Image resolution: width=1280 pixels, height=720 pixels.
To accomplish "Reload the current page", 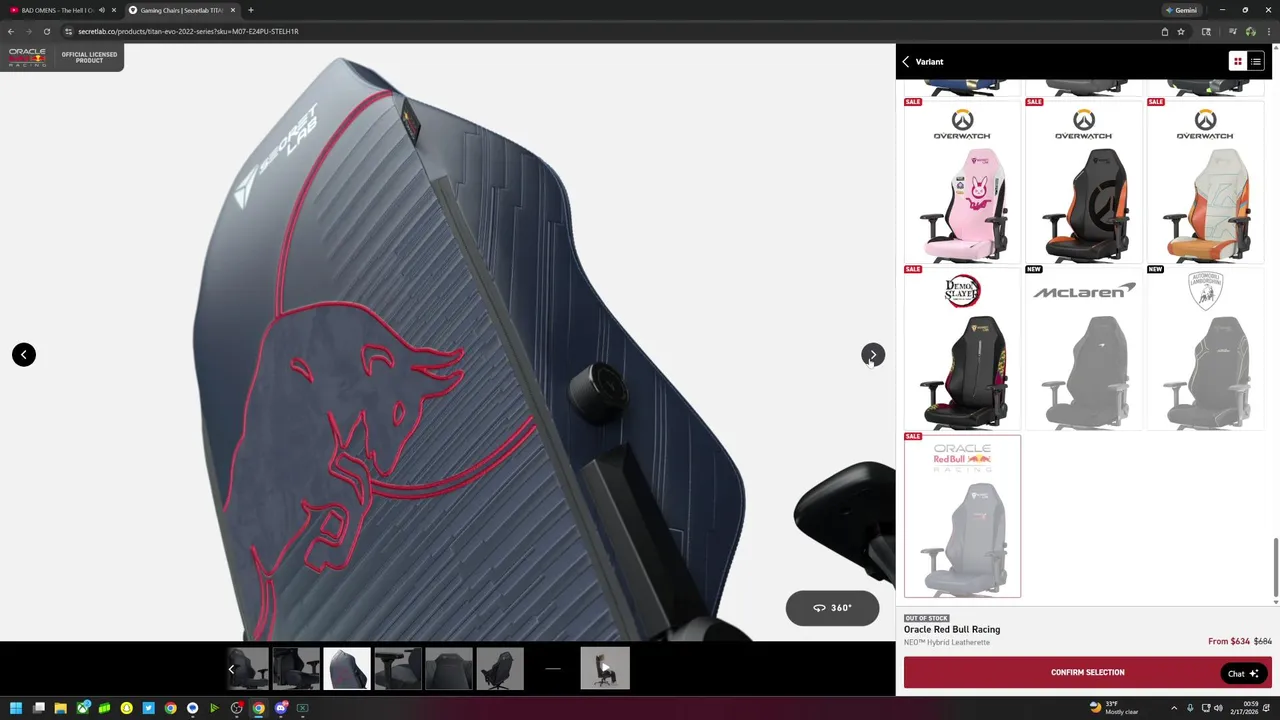I will click(x=46, y=31).
